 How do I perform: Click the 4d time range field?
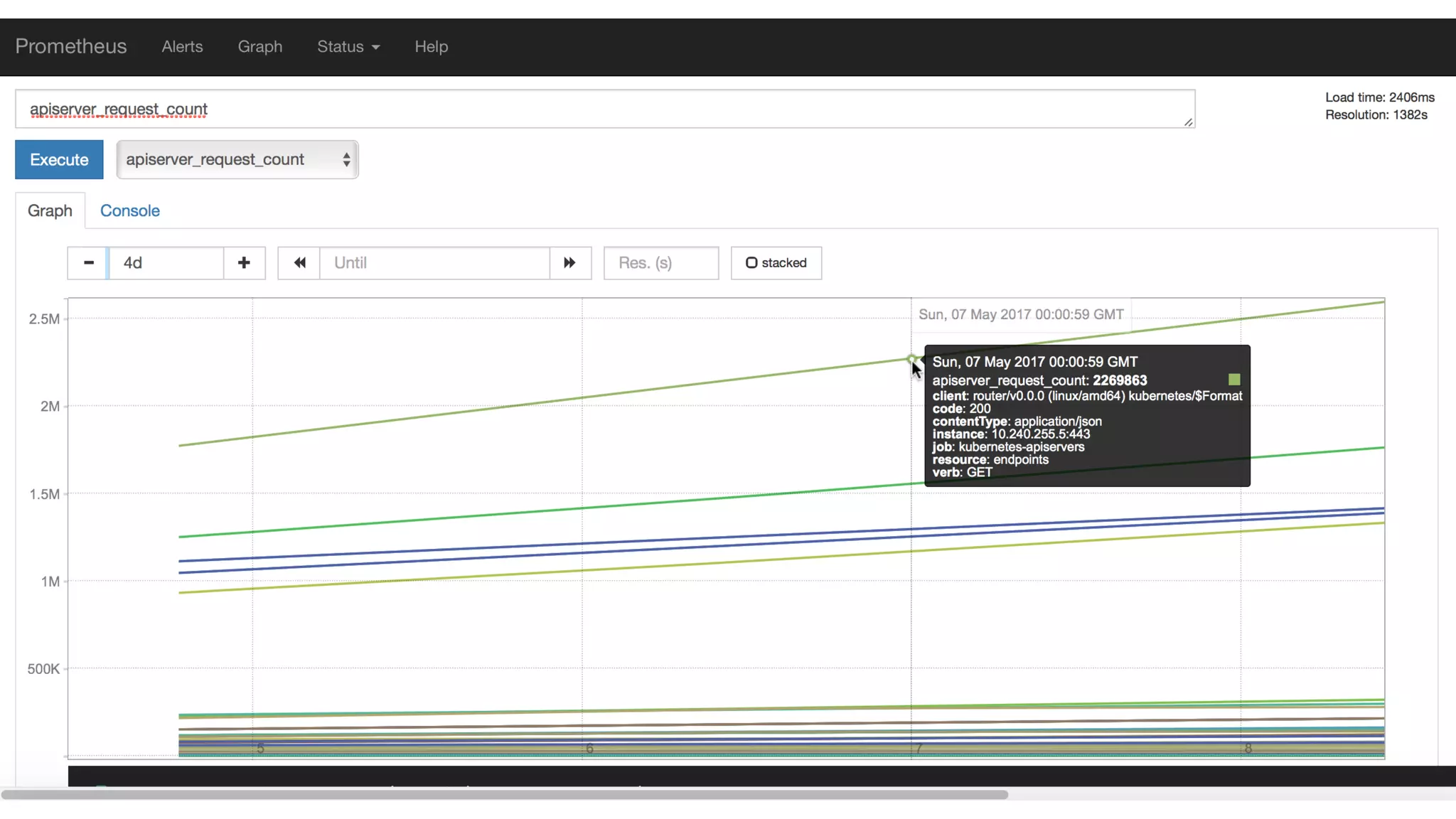166,263
